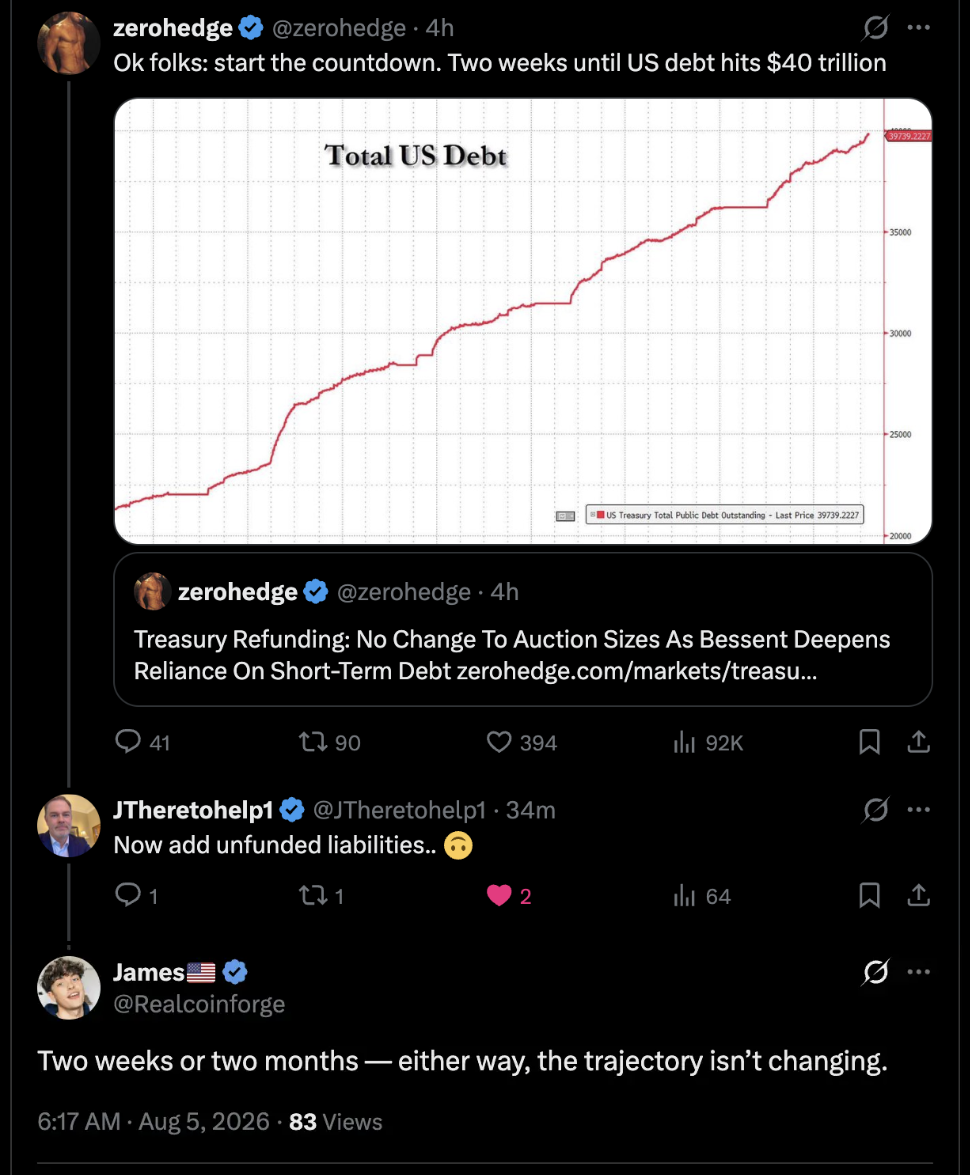Open JTheretohelp1's profile avatar
Viewport: 970px width, 1176px height.
pos(69,826)
